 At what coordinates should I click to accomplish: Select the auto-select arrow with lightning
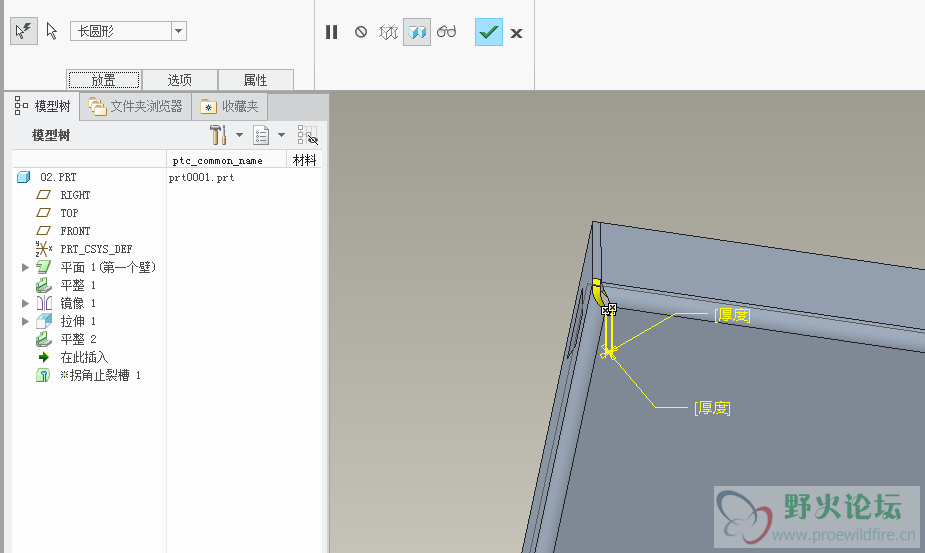coord(23,31)
